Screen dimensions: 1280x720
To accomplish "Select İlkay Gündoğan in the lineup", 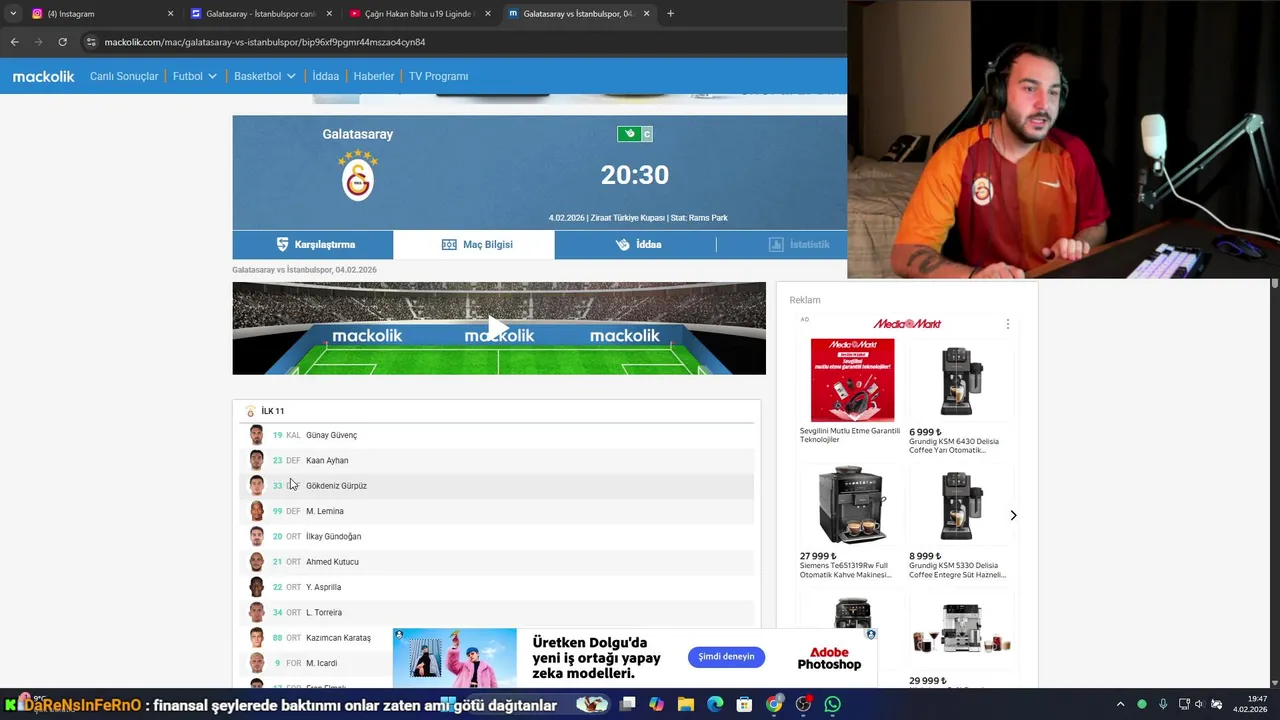I will coord(333,537).
